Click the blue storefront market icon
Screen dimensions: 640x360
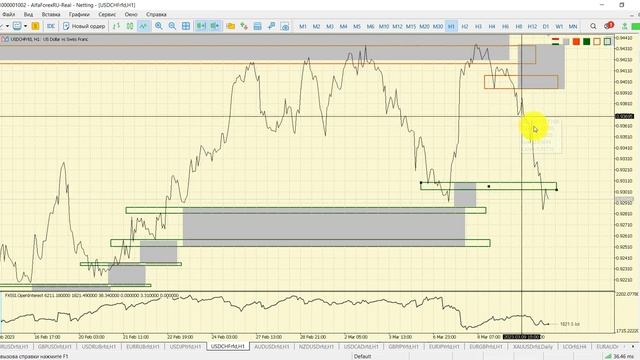(x=258, y=26)
